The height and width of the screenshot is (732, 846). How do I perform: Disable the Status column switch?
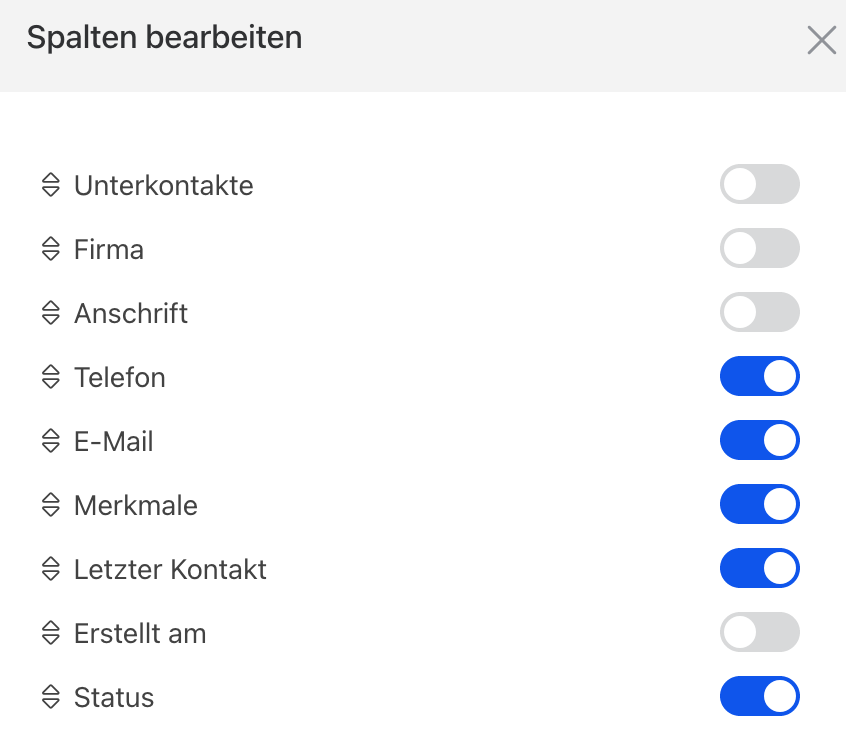tap(759, 697)
